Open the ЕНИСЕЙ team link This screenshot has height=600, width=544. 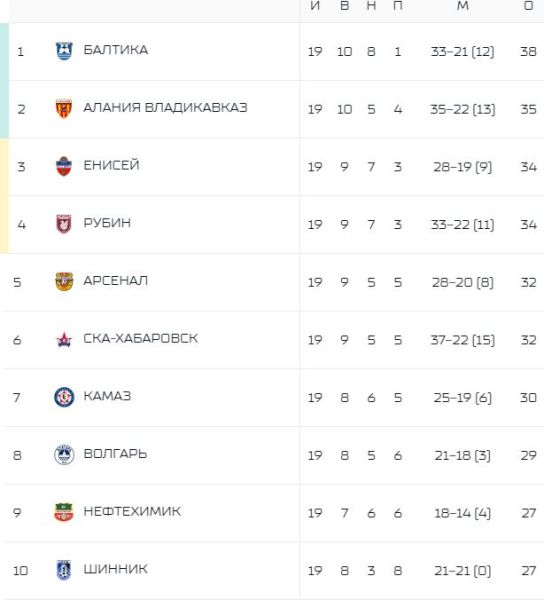[x=111, y=165]
